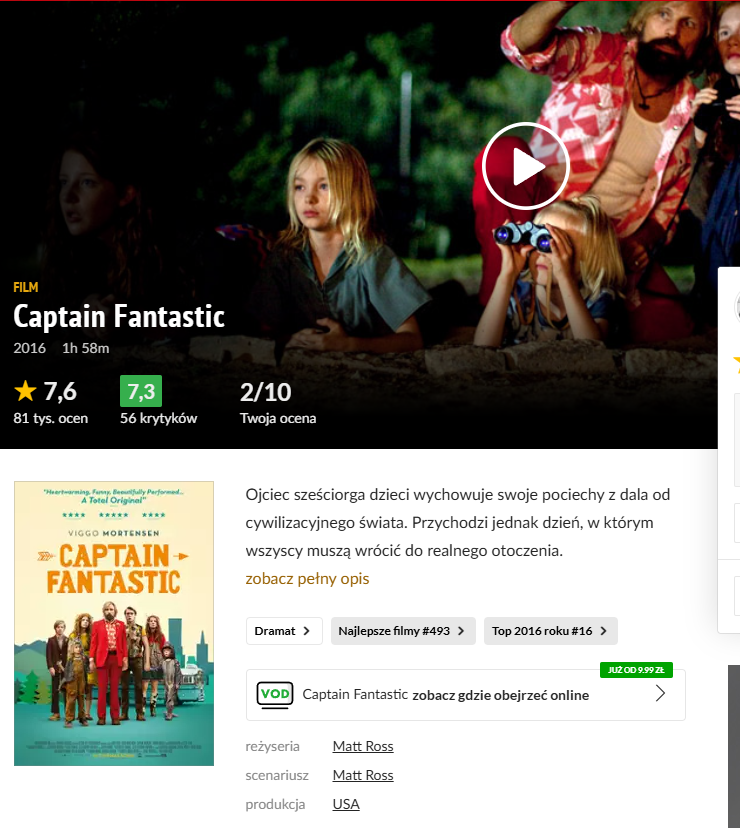Click the green 7,3 critics score badge
This screenshot has width=740, height=828.
tap(141, 391)
